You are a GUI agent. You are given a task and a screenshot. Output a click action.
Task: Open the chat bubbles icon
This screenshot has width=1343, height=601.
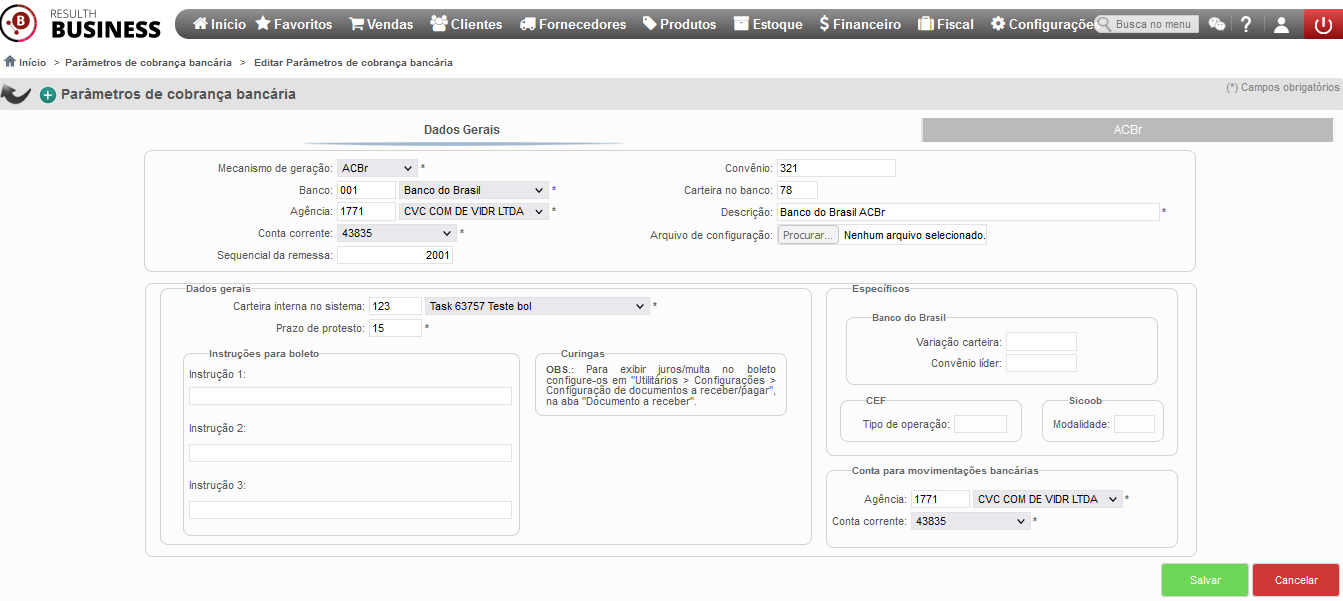(x=1216, y=24)
